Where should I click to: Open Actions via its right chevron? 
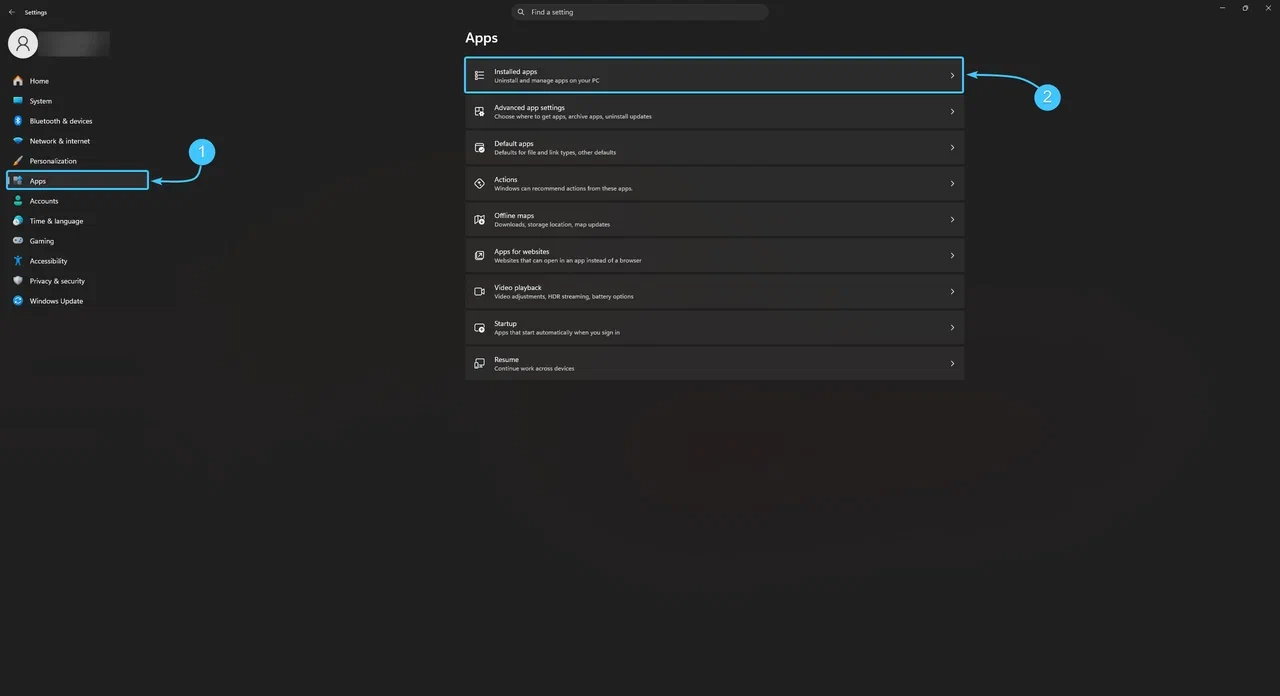952,184
